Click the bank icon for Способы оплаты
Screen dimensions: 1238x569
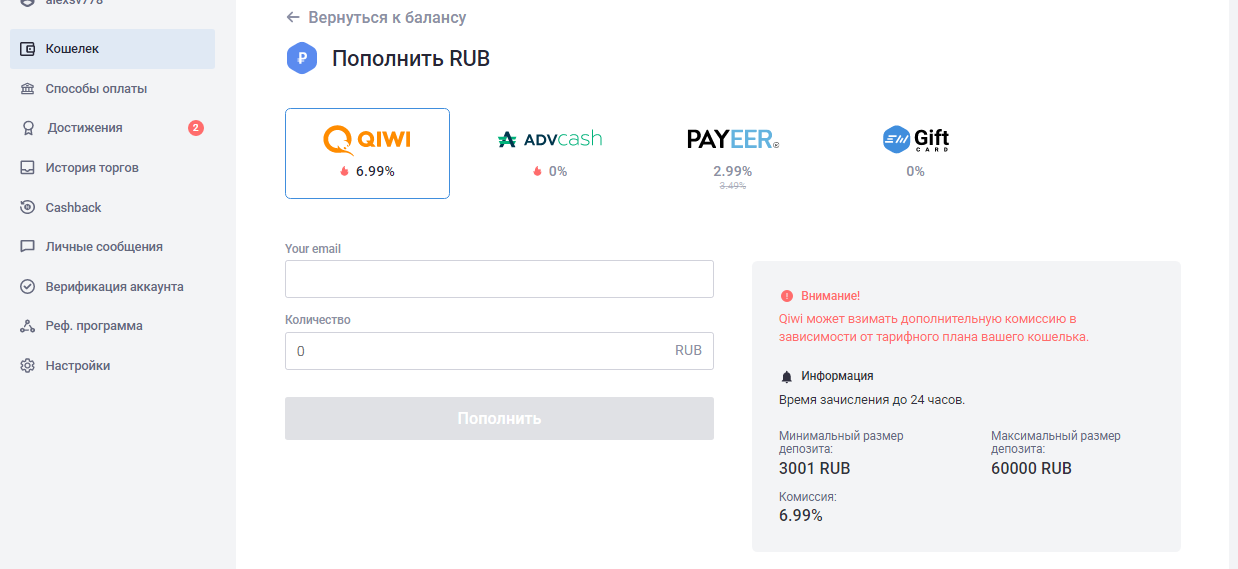tap(28, 89)
